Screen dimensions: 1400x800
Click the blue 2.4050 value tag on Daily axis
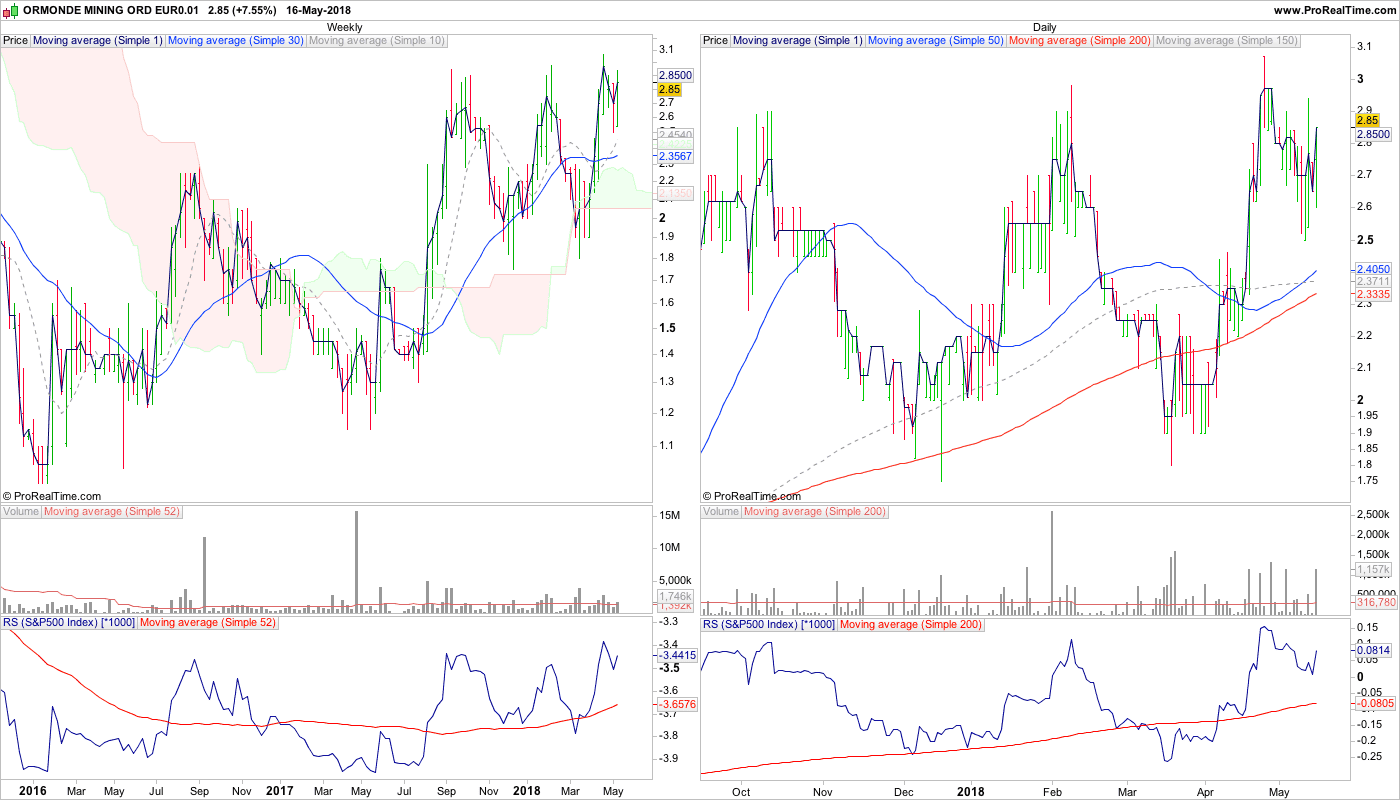coord(1373,270)
